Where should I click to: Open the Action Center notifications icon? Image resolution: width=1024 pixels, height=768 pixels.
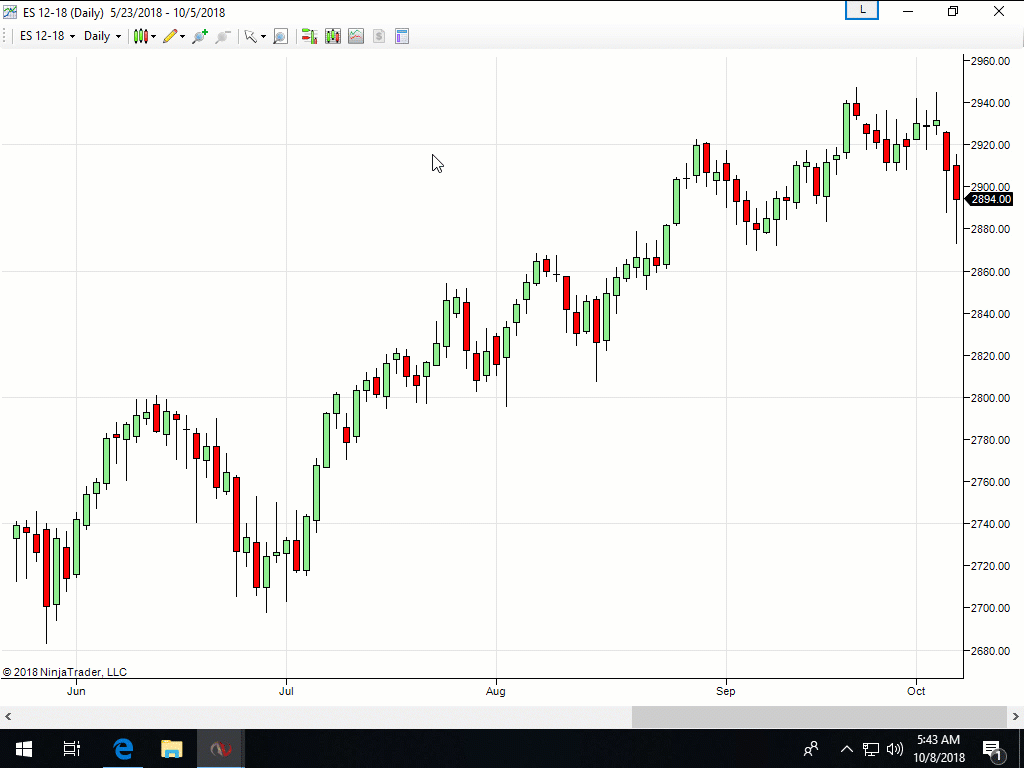[x=993, y=749]
